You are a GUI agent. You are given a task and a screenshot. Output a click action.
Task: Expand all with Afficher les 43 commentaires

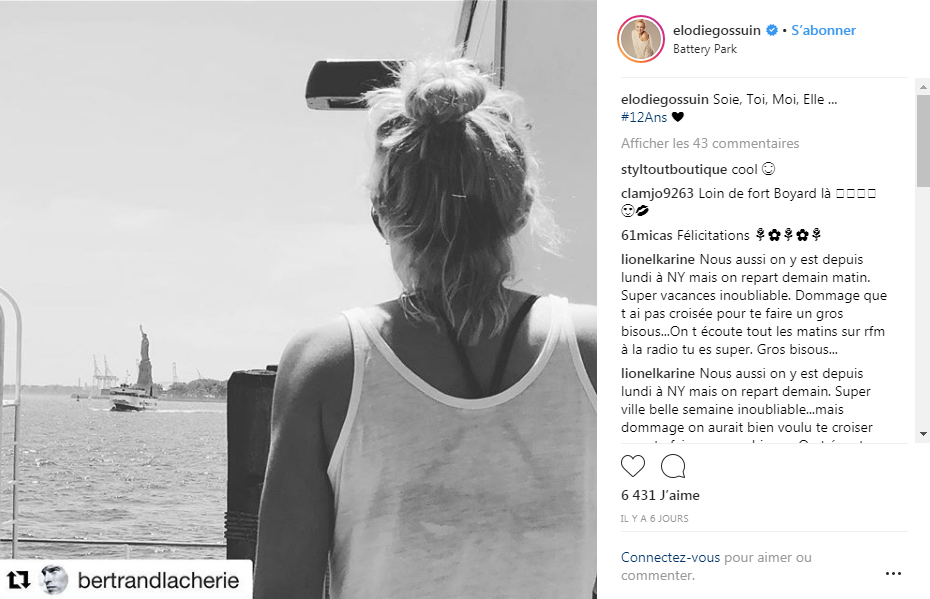[x=710, y=144]
